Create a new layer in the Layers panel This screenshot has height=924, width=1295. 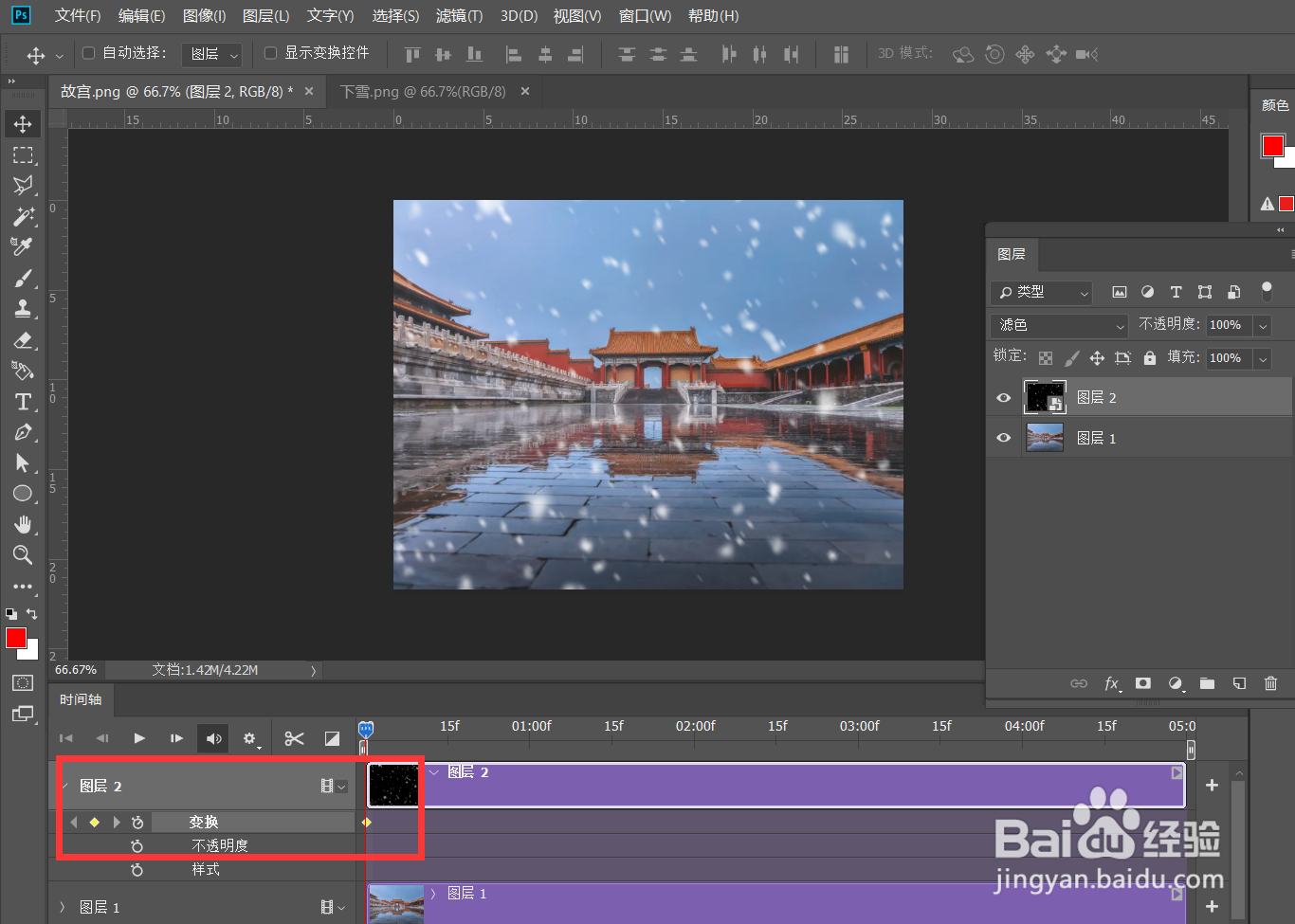1238,683
